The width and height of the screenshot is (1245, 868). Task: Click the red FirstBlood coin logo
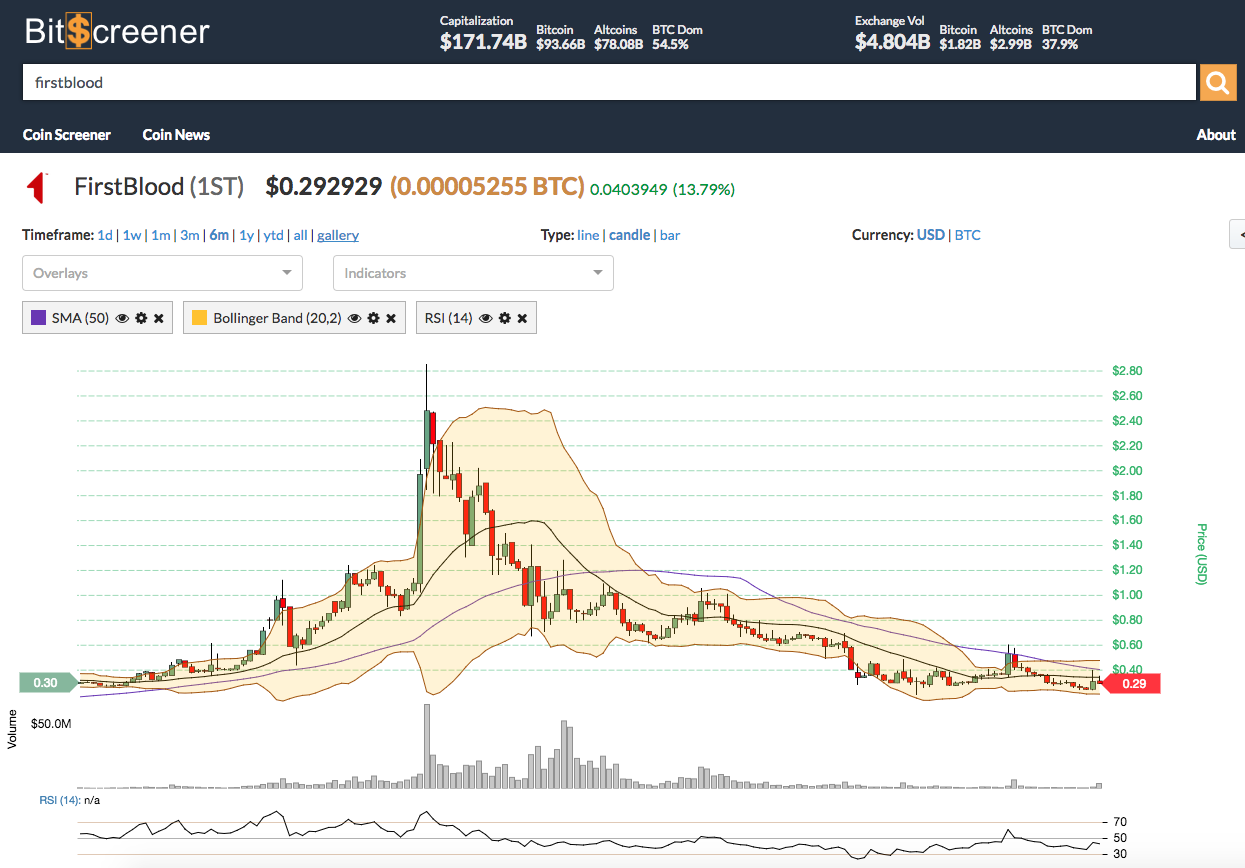tap(38, 187)
